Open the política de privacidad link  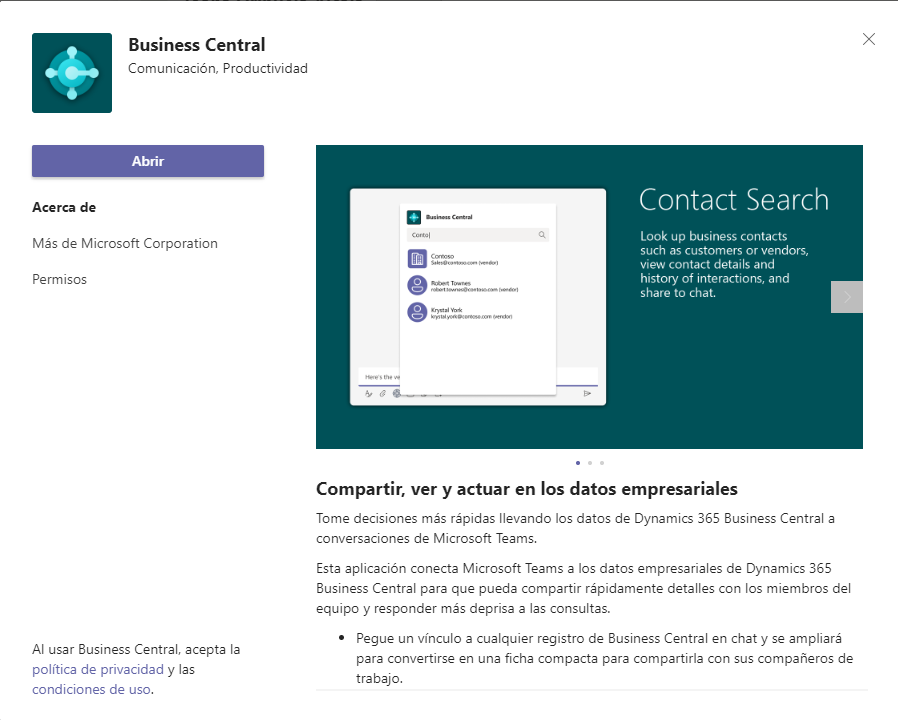click(98, 669)
